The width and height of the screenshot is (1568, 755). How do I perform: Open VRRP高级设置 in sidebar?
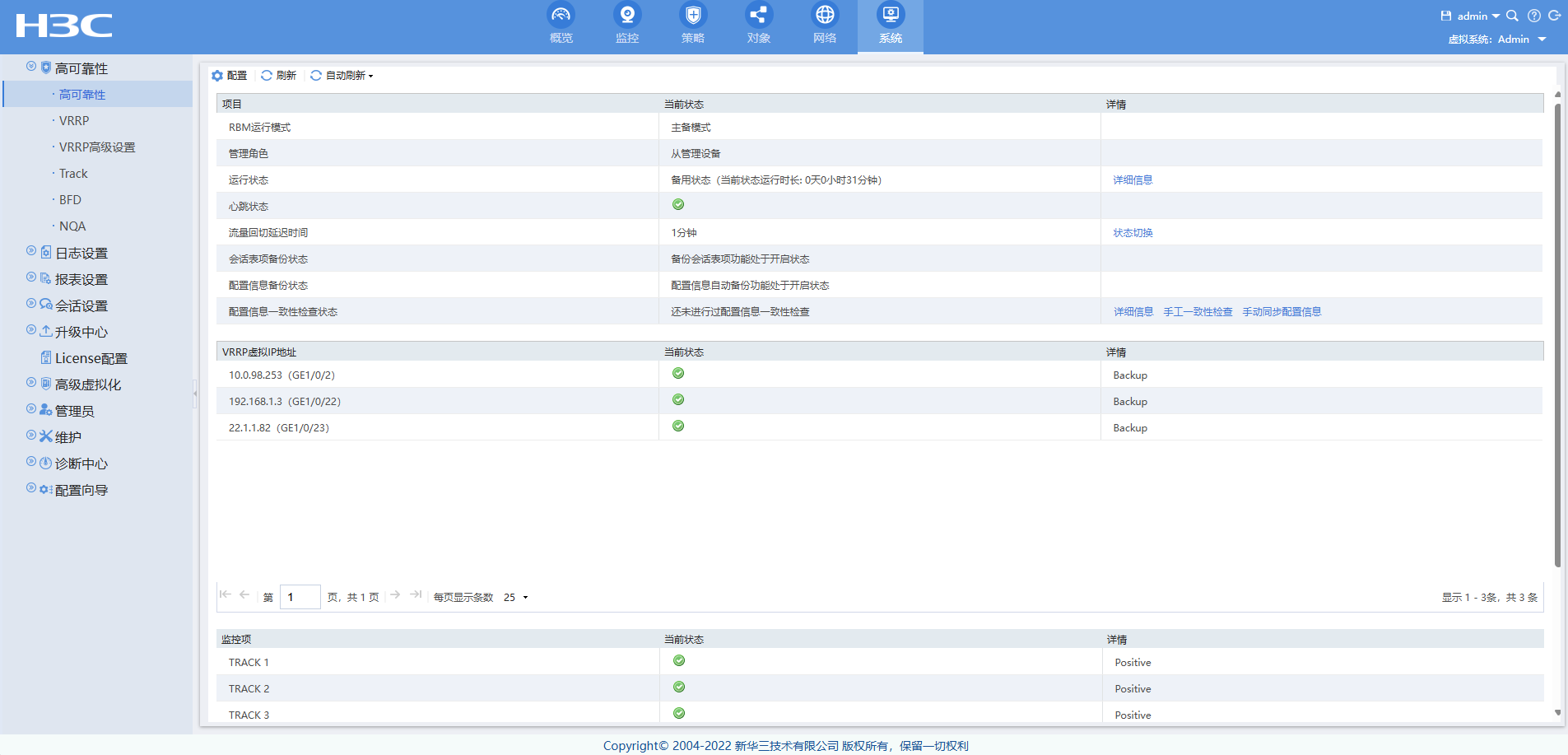[x=97, y=147]
